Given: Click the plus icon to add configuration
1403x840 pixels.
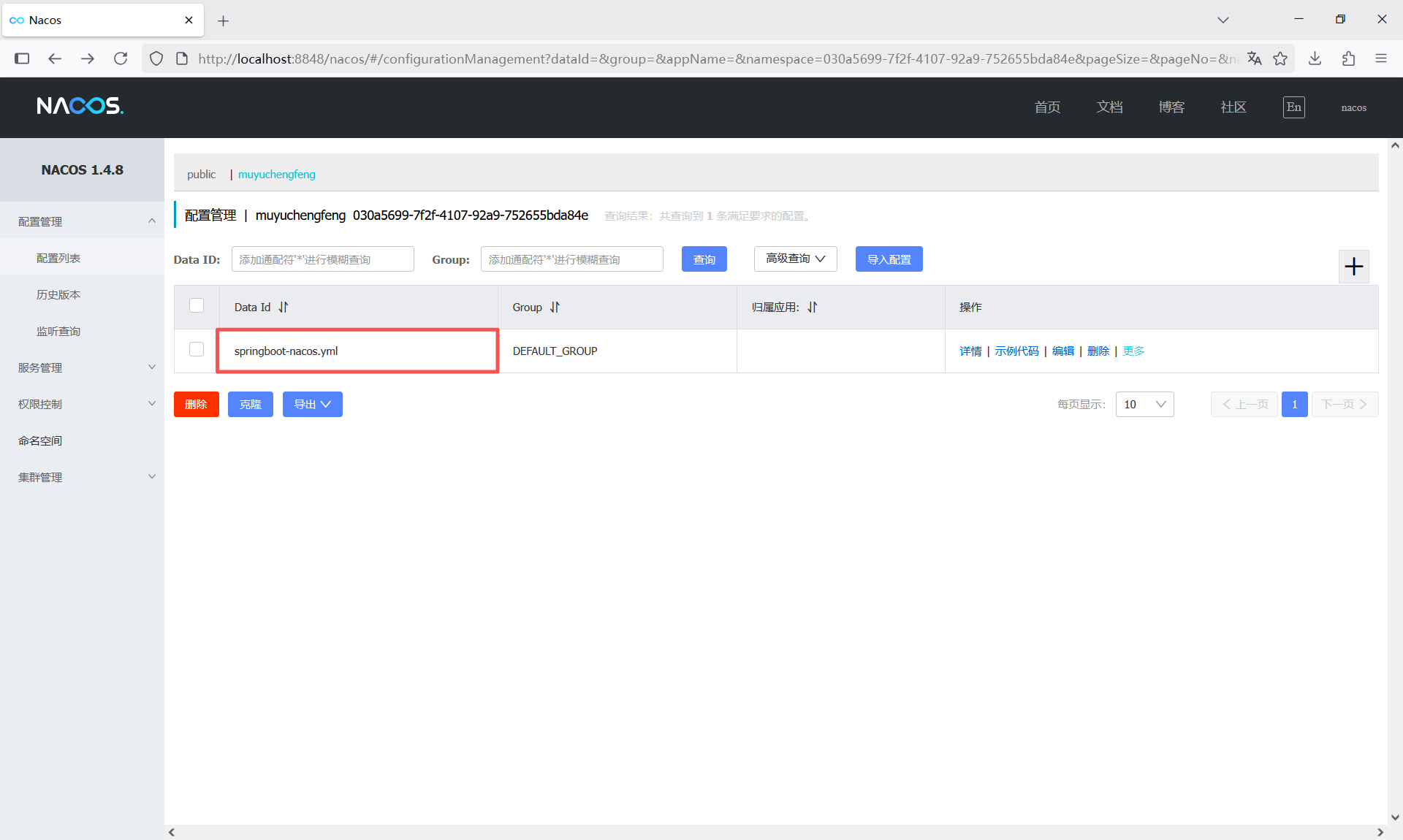Looking at the screenshot, I should 1353,266.
